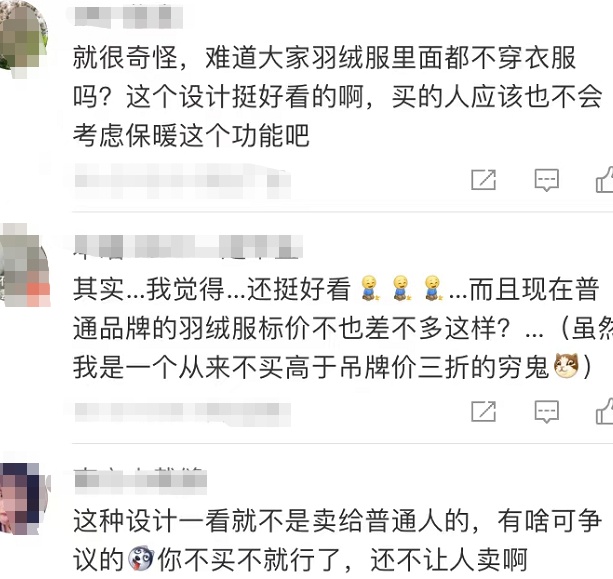The height and width of the screenshot is (579, 613).
Task: Open replies on the 考虑保暖这个功能吧 comment
Action: click(x=547, y=180)
